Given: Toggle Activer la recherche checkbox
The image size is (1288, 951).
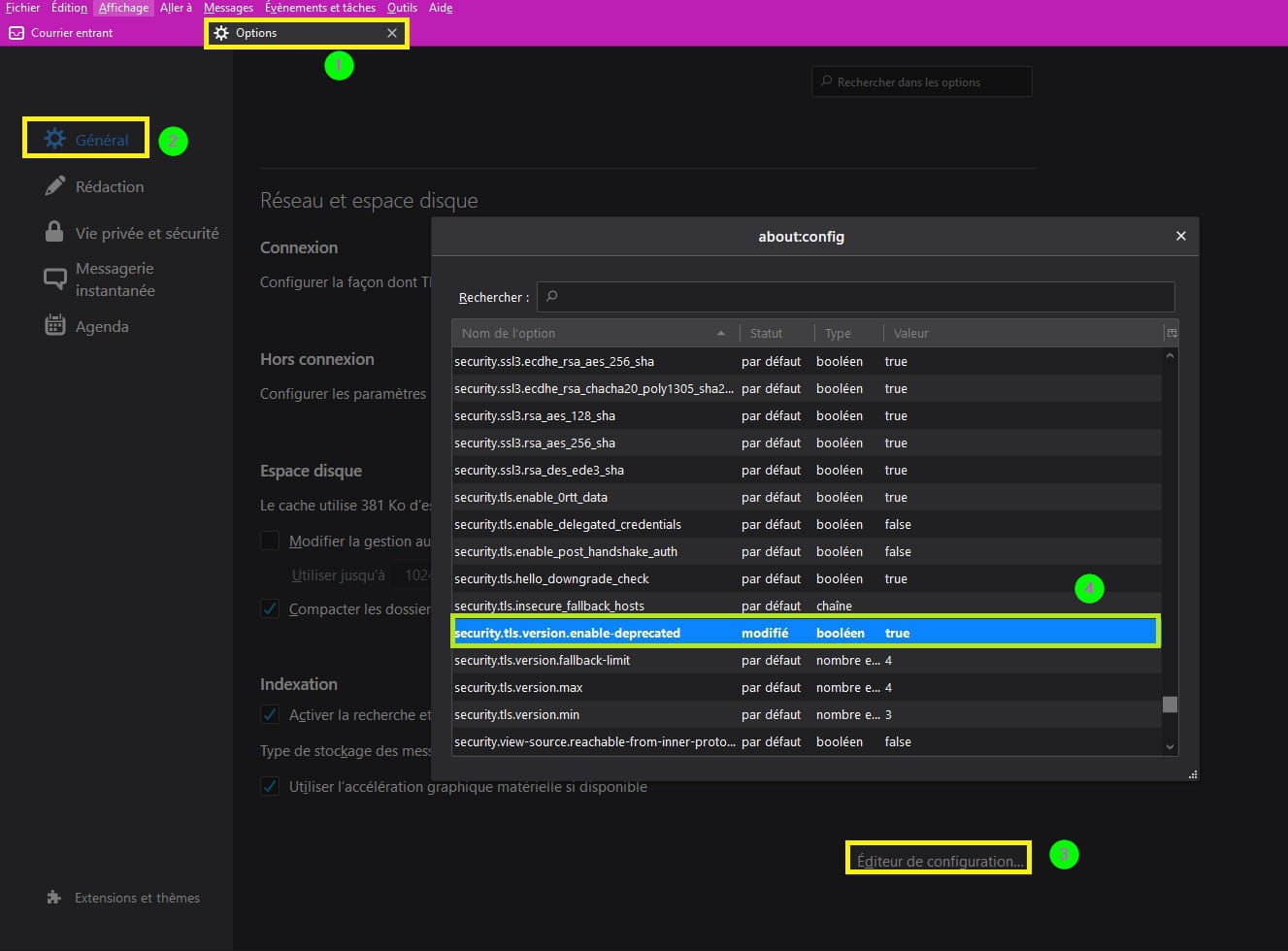Looking at the screenshot, I should point(270,714).
